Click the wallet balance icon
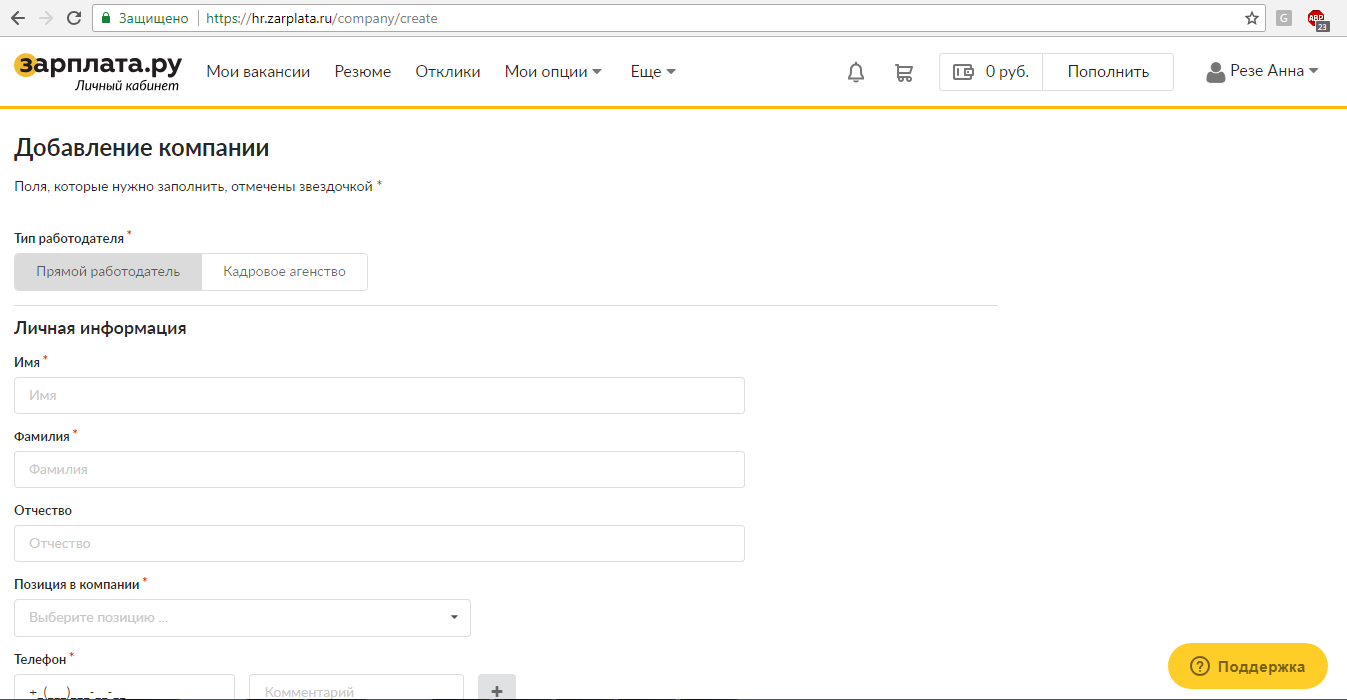 (x=963, y=72)
